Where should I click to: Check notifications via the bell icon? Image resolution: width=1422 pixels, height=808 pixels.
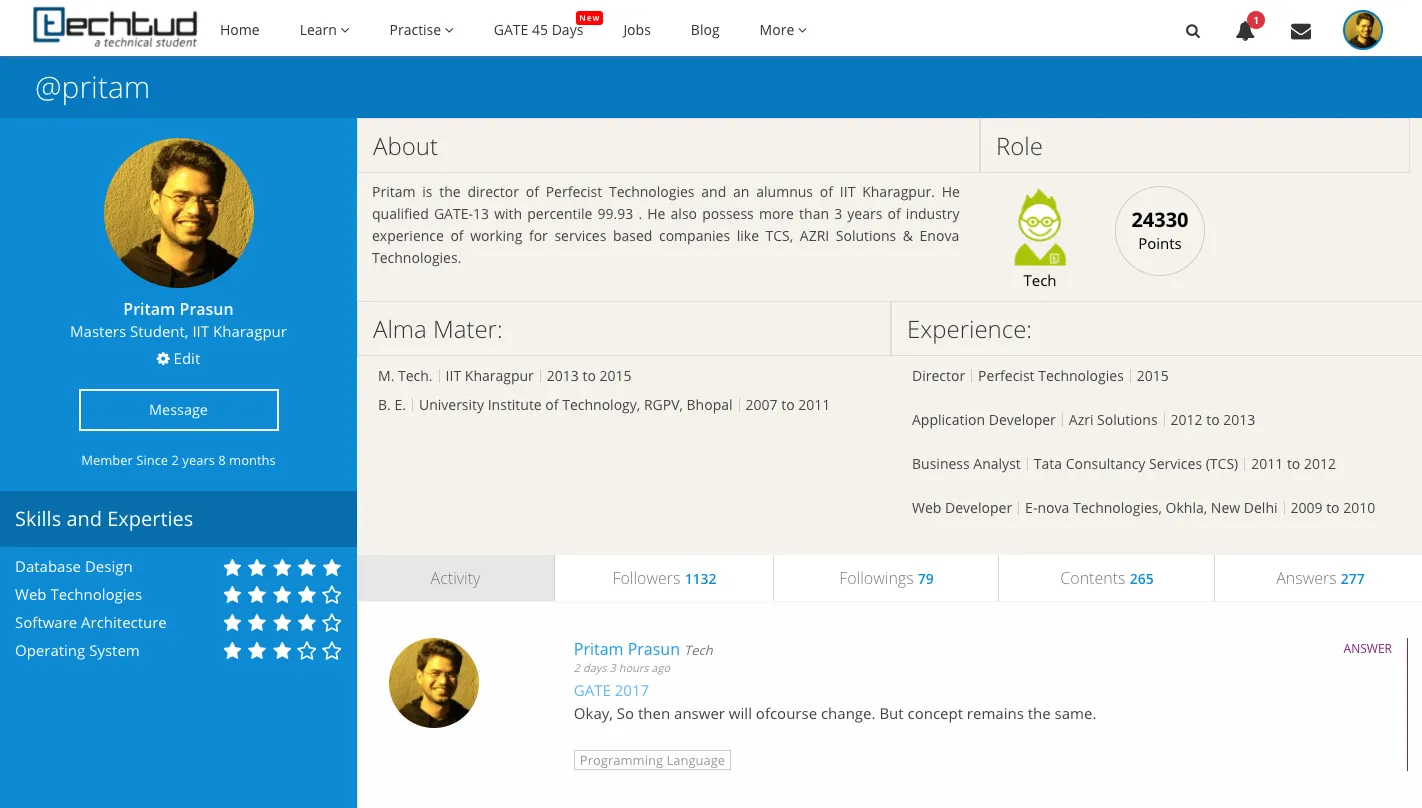click(x=1244, y=31)
